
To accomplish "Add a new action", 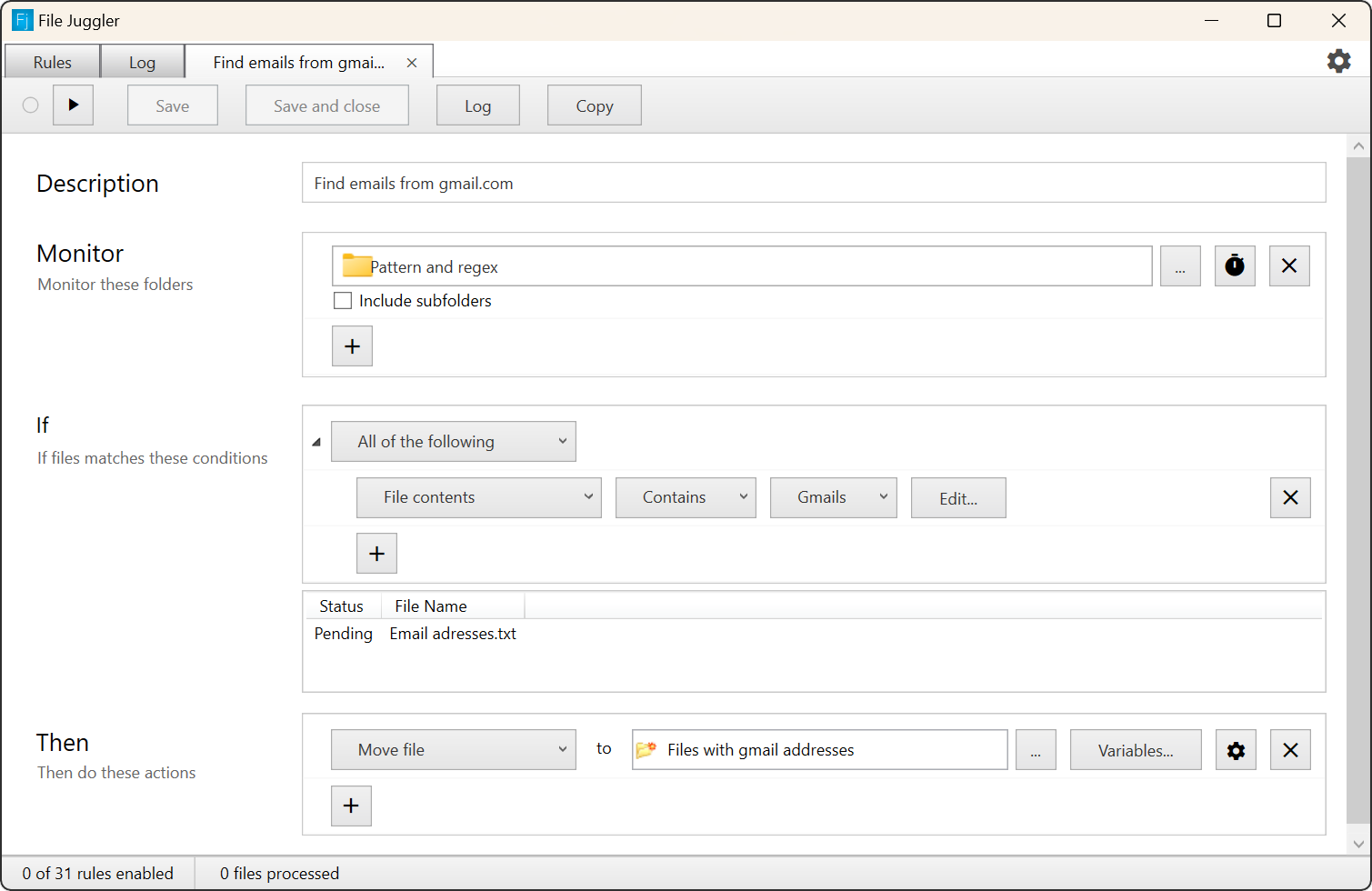I will pyautogui.click(x=351, y=806).
